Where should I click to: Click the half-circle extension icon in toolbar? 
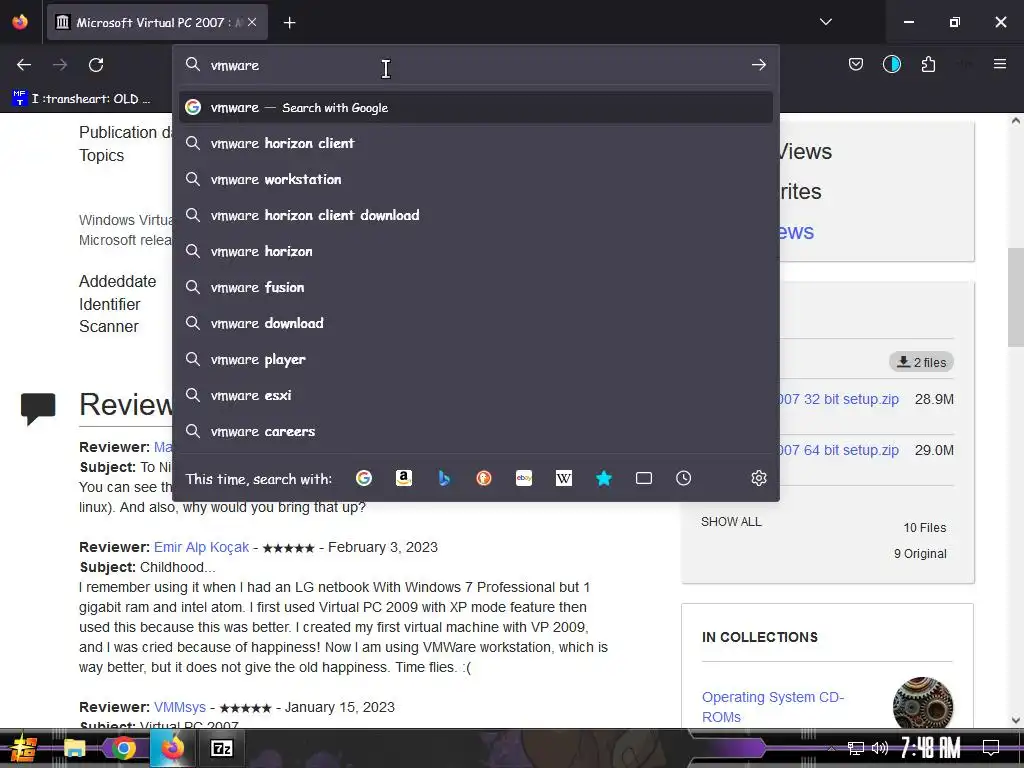pos(891,64)
